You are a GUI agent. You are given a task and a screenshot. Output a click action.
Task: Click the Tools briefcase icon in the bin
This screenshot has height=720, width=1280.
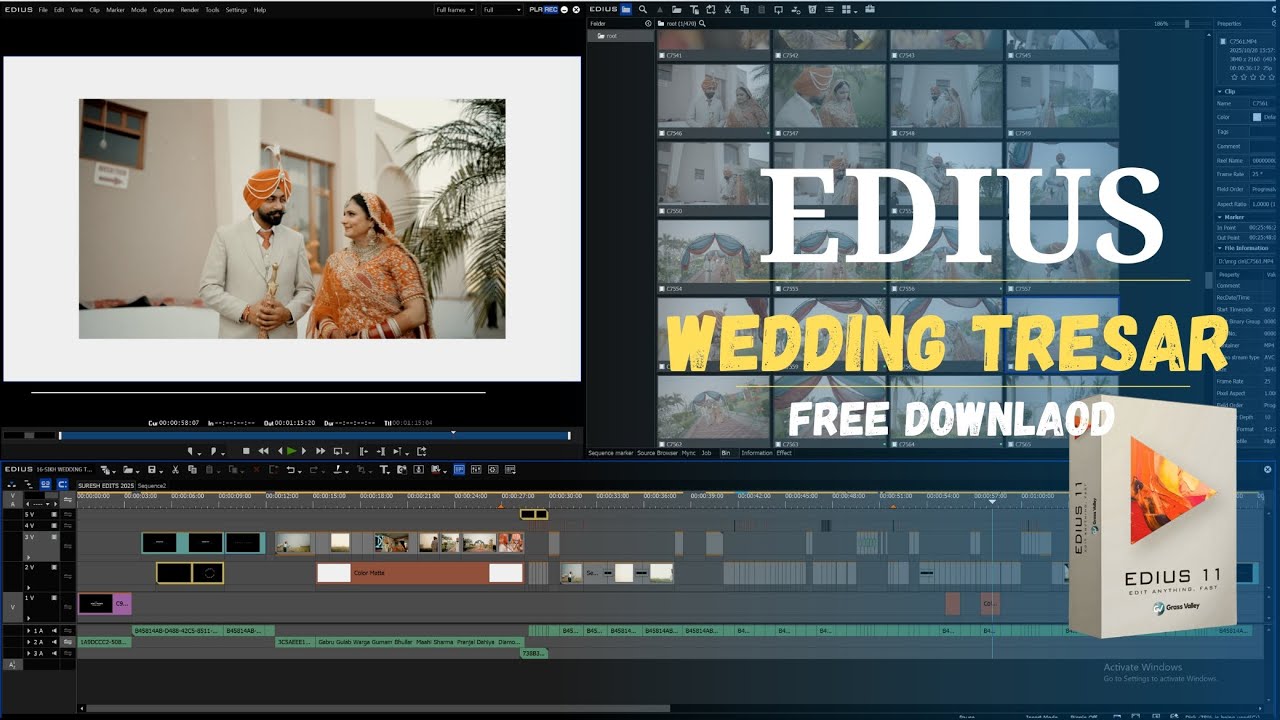tap(870, 9)
